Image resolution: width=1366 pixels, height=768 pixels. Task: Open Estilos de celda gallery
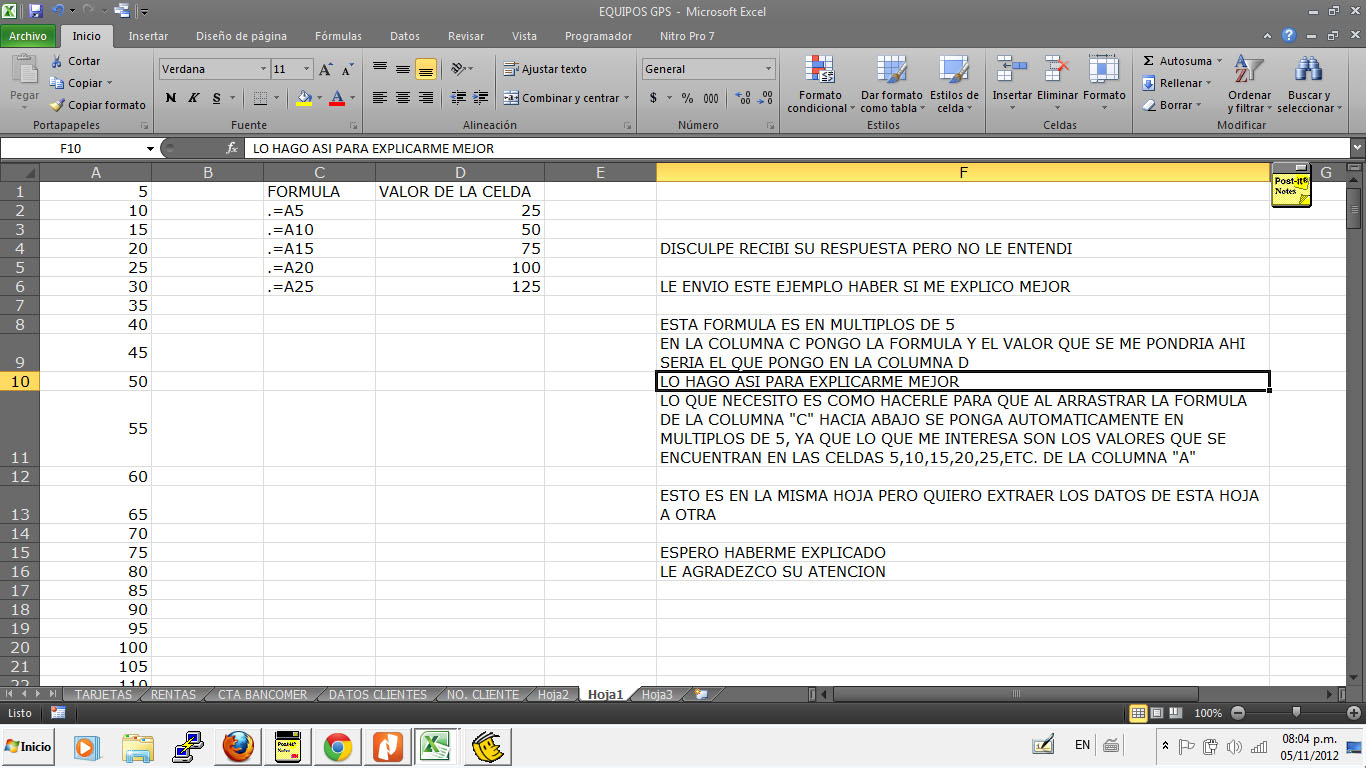(x=953, y=85)
